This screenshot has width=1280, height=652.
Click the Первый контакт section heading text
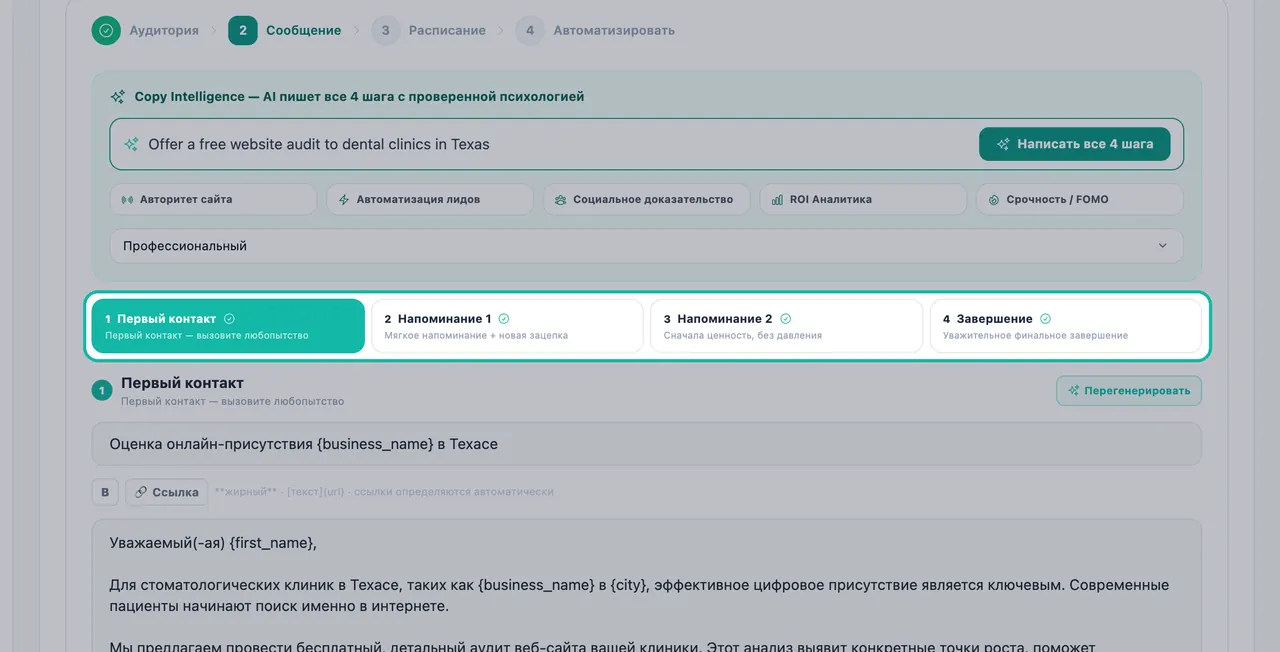click(x=182, y=383)
